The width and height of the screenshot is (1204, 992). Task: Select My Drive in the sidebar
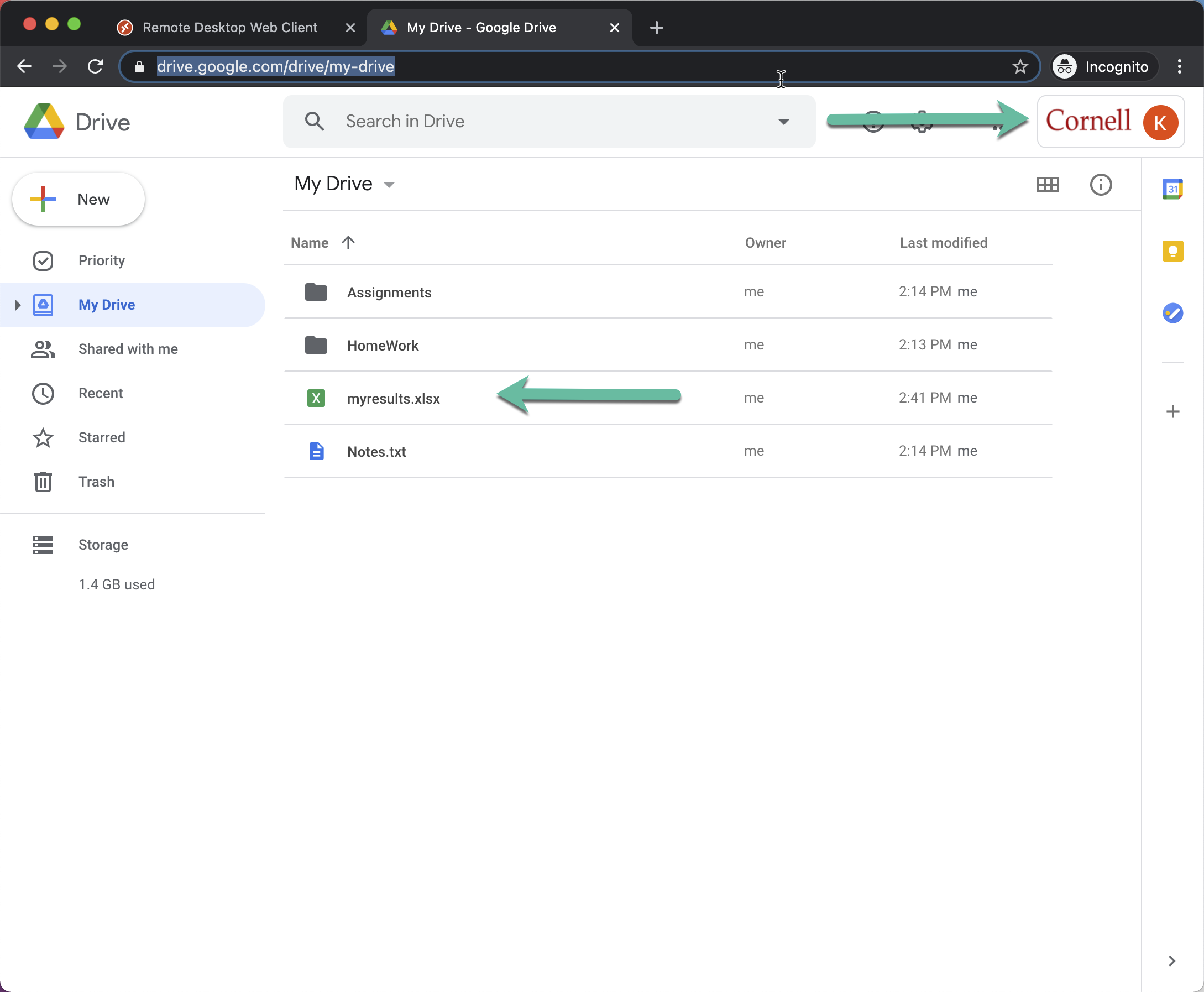133,305
